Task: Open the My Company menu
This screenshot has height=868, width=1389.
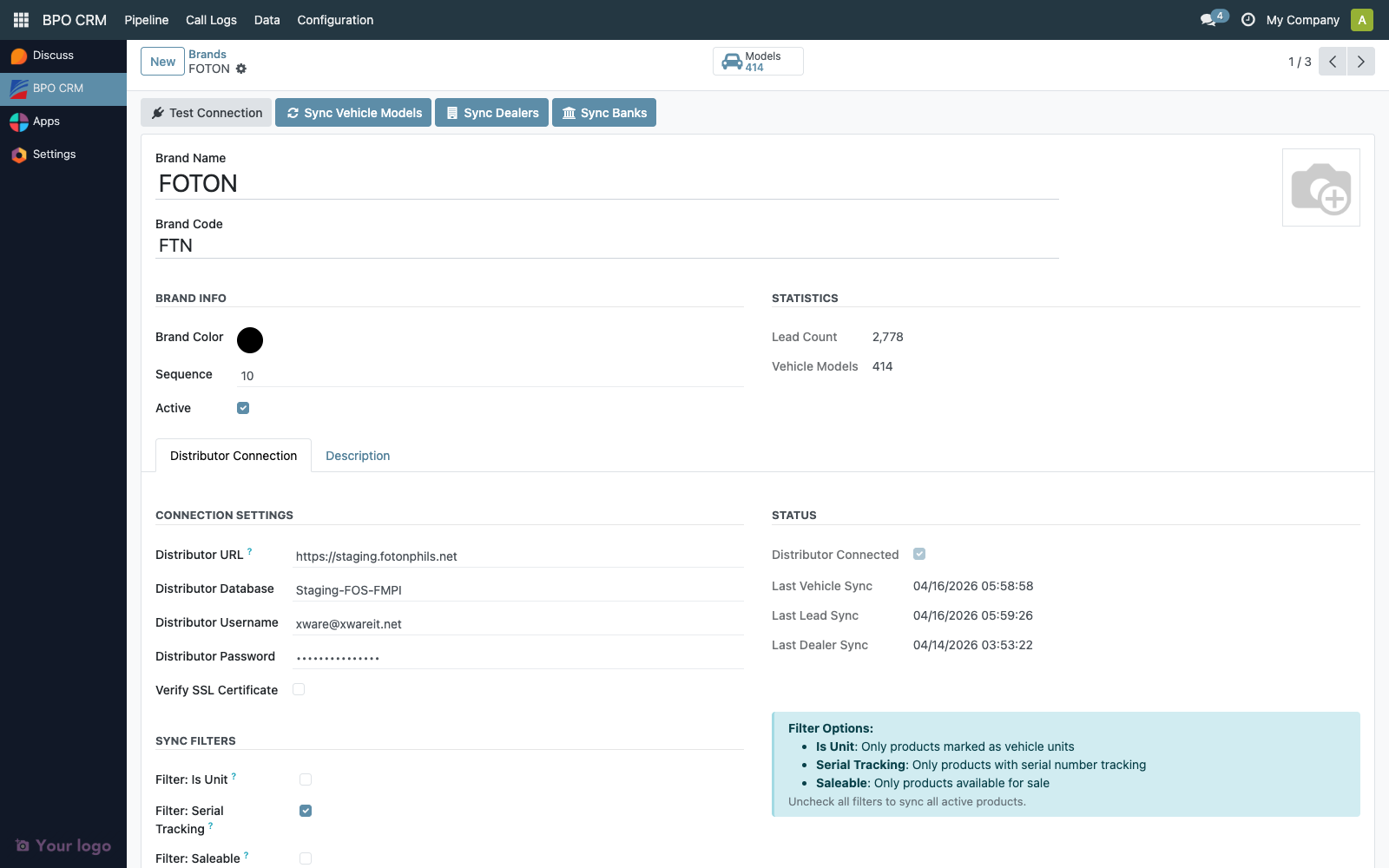Action: (1302, 19)
